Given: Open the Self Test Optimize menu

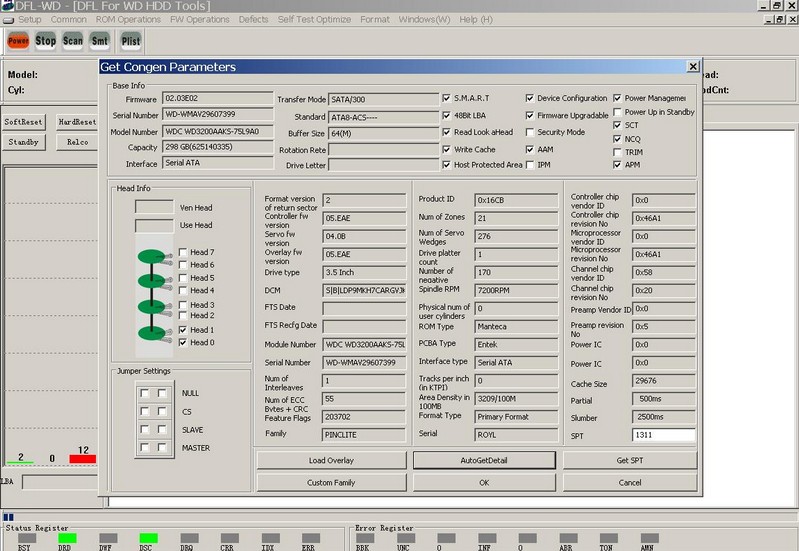Looking at the screenshot, I should pyautogui.click(x=314, y=19).
